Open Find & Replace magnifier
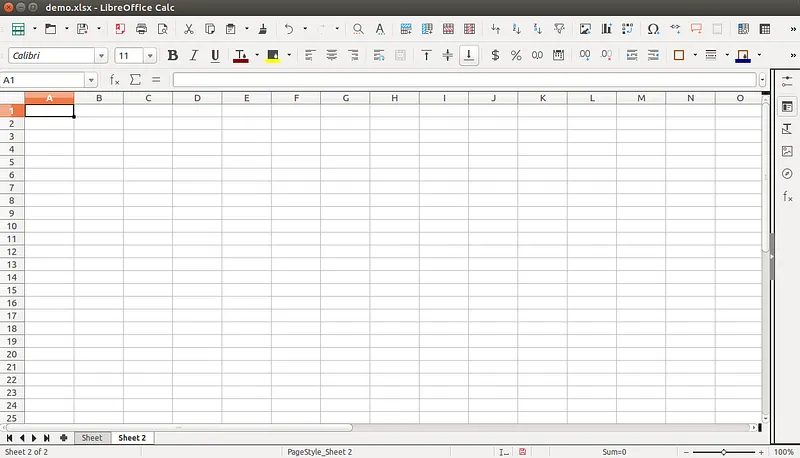 [358, 29]
